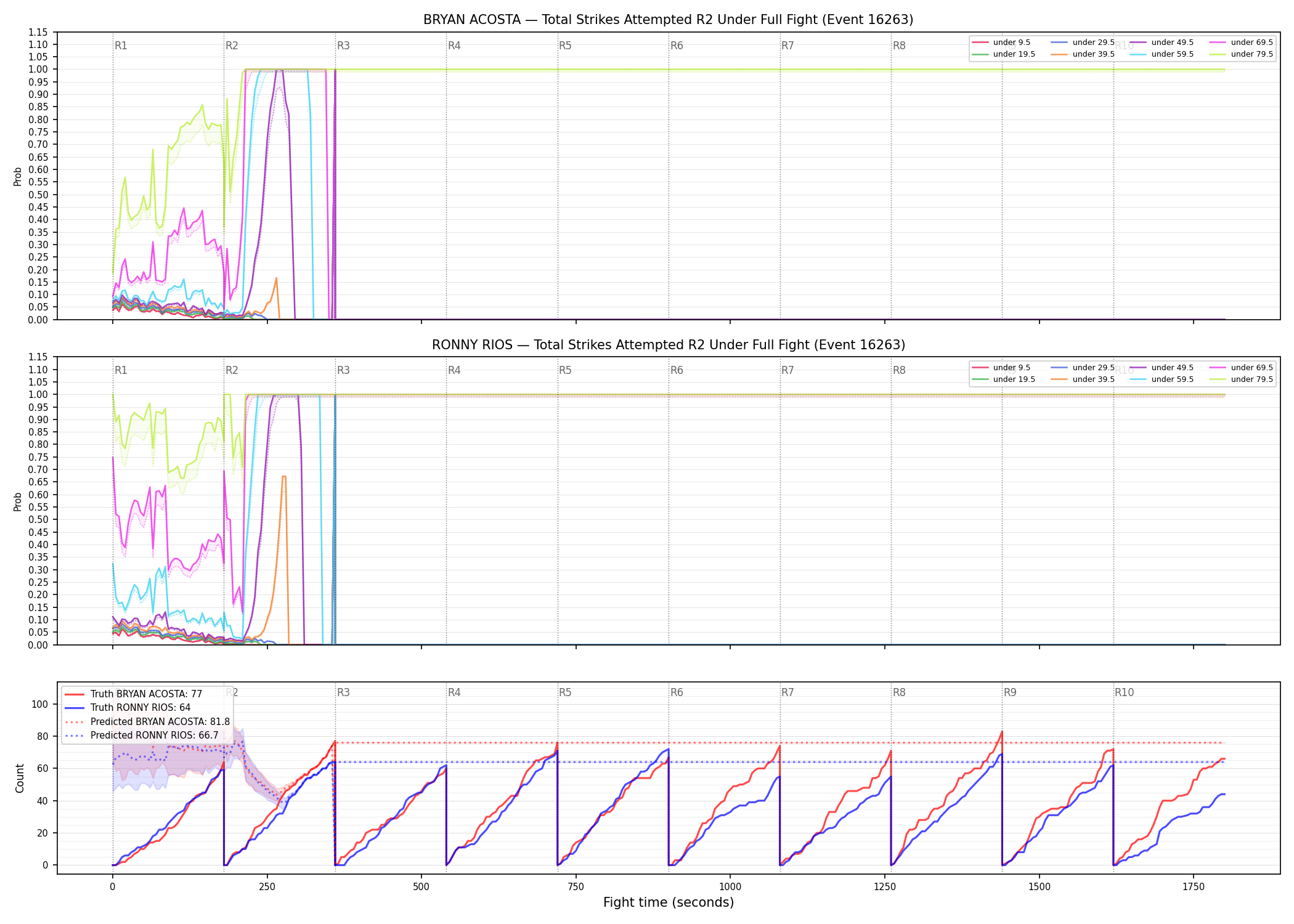Click 'Truth BRYAN ACOSTA: 77' legend entry

(133, 694)
